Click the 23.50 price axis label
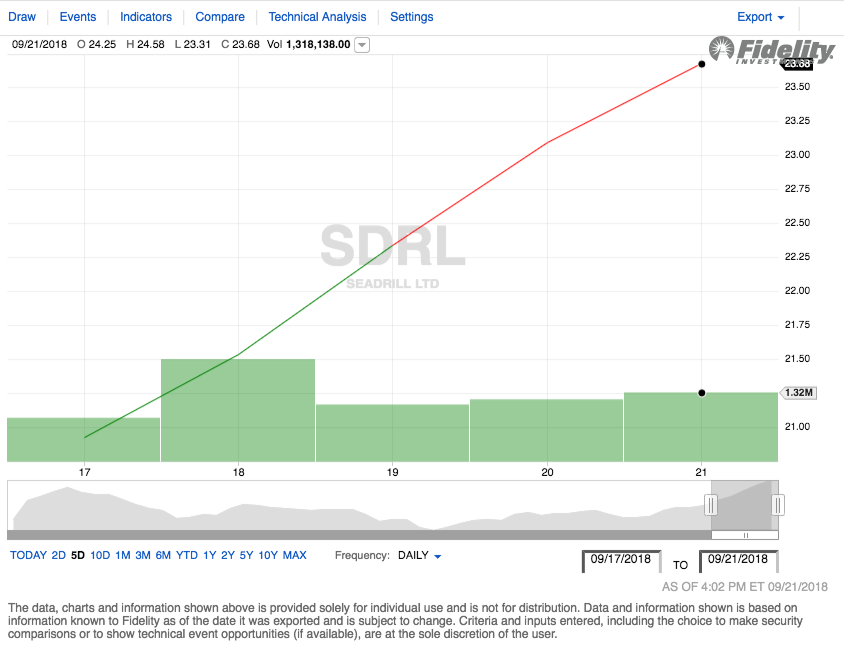 [x=797, y=87]
